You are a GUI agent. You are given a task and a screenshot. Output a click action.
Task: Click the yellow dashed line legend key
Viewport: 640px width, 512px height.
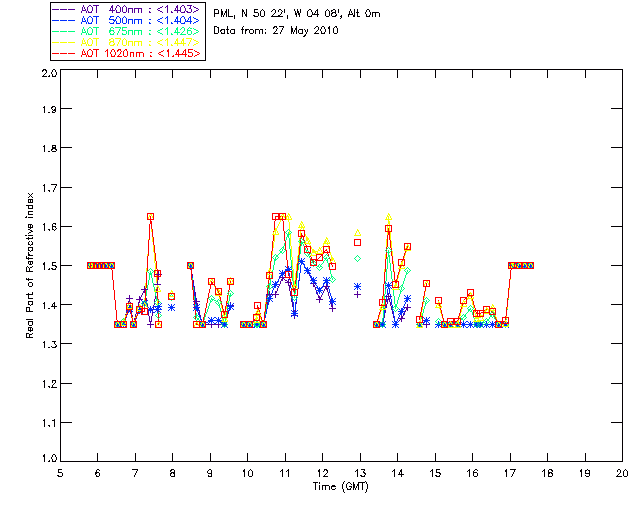pos(64,42)
